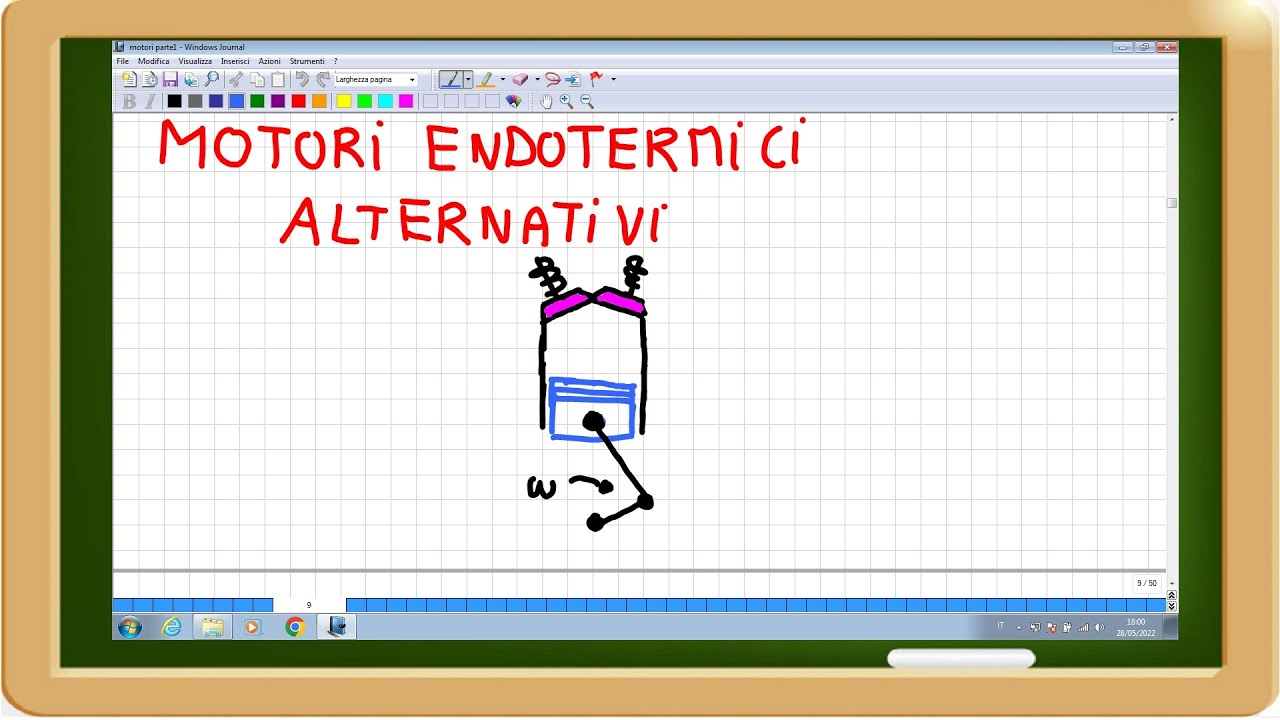Open the custom colors palette icon
The width and height of the screenshot is (1280, 720).
[513, 101]
